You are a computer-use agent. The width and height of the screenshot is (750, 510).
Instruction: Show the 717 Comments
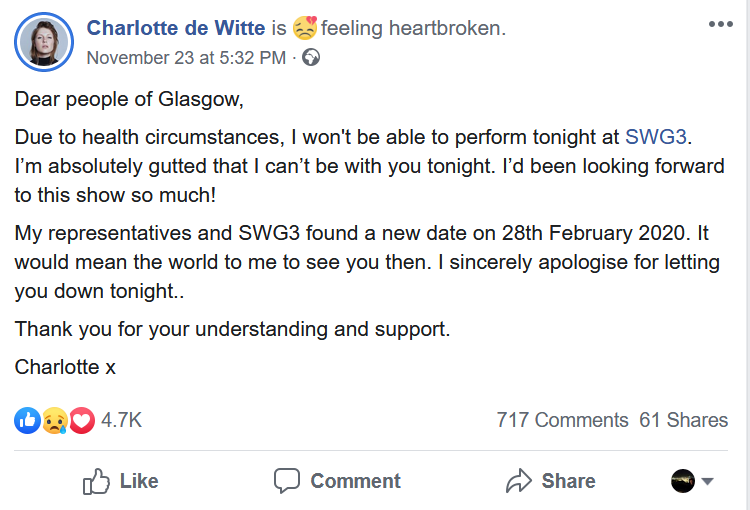[x=562, y=421]
